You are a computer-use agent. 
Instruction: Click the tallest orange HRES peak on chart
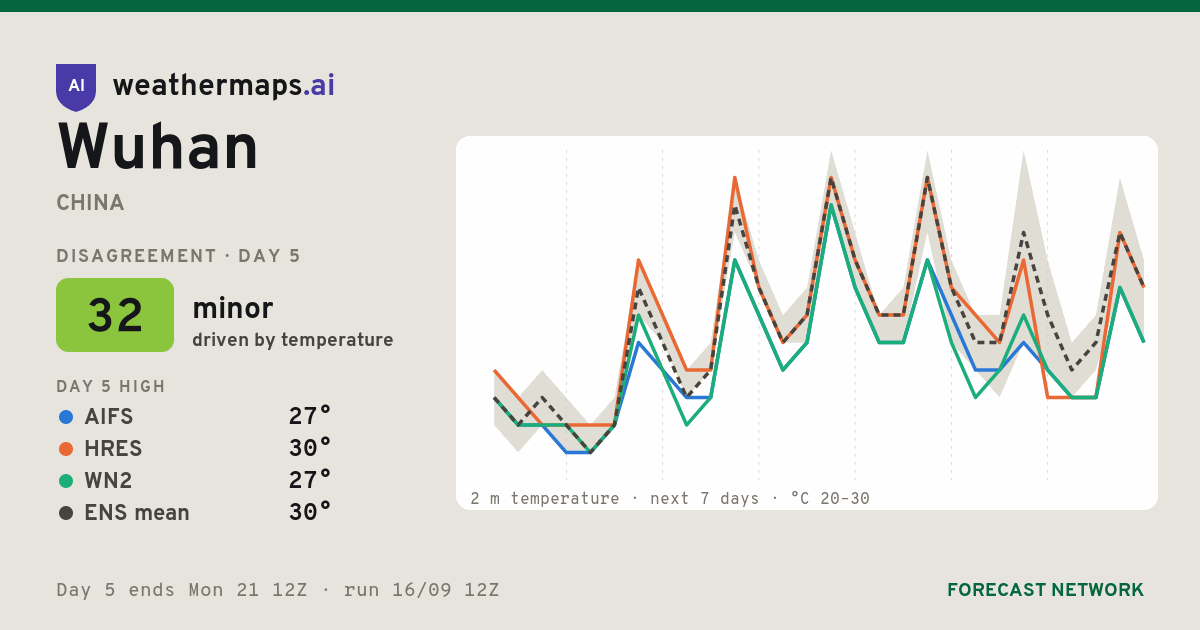point(734,178)
